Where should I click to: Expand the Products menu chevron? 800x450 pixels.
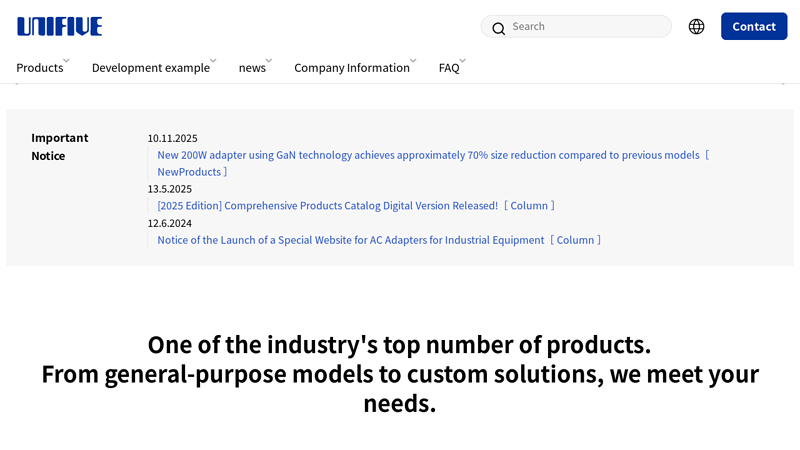[x=67, y=61]
